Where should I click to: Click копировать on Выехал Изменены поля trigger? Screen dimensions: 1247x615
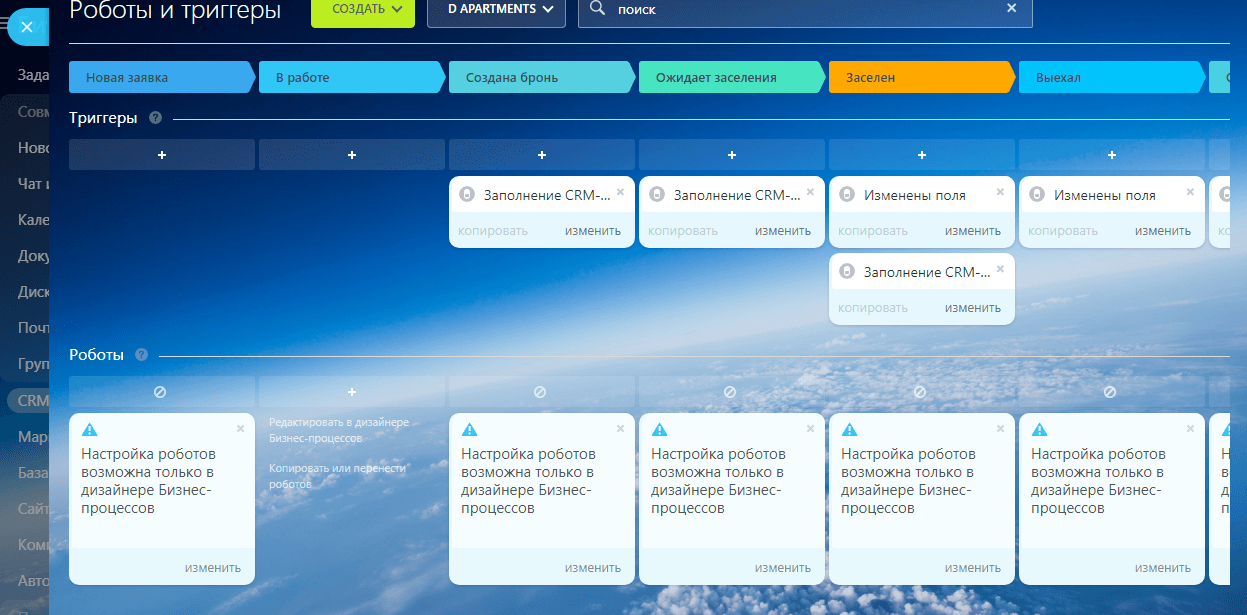pos(1063,231)
